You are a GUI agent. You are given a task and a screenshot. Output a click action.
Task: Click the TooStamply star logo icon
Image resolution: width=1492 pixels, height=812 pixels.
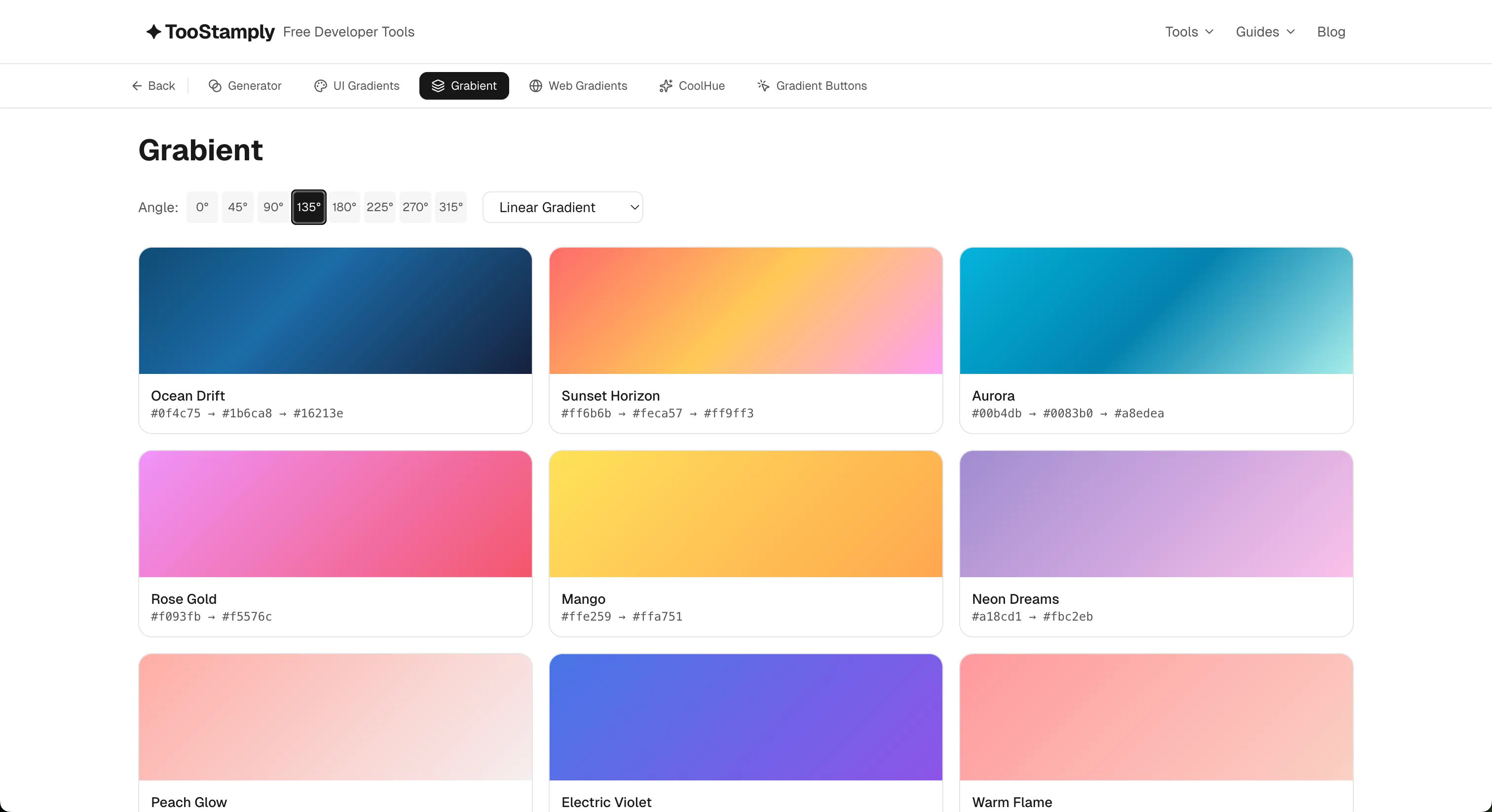pyautogui.click(x=153, y=31)
